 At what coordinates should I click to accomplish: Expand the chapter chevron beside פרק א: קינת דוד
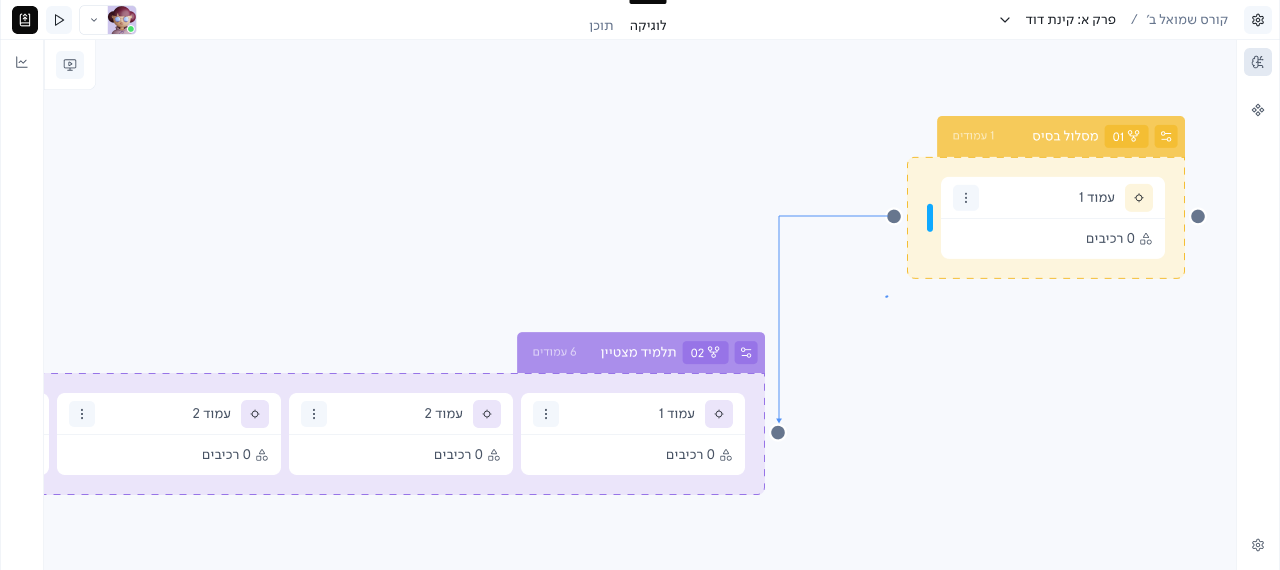(1005, 20)
